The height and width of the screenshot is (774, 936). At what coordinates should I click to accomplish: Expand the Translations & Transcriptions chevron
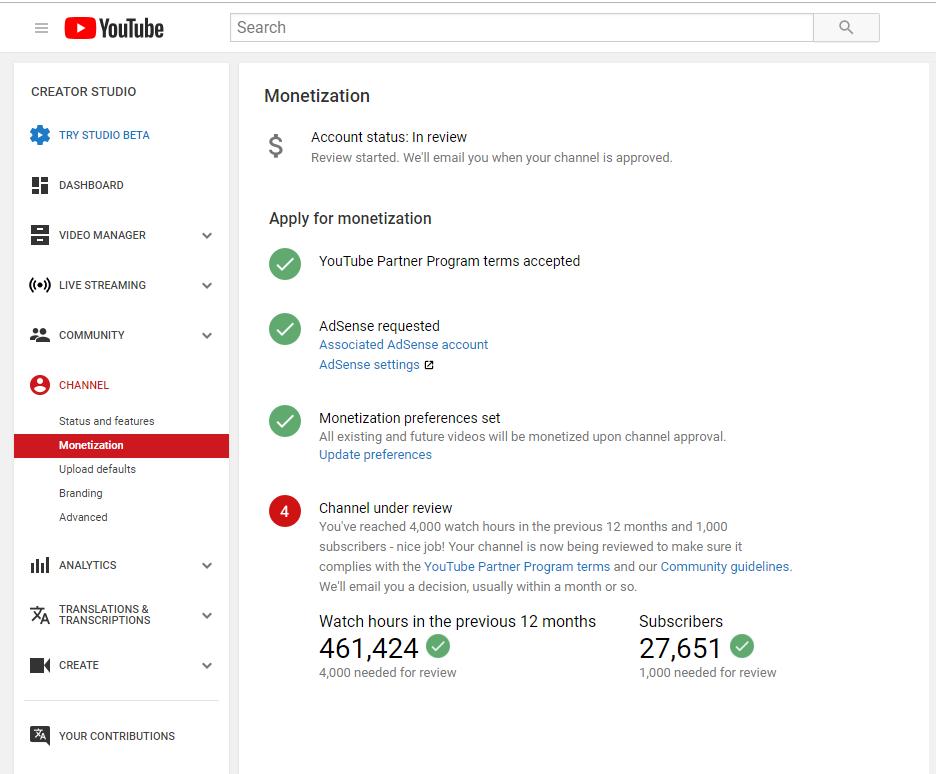click(207, 615)
